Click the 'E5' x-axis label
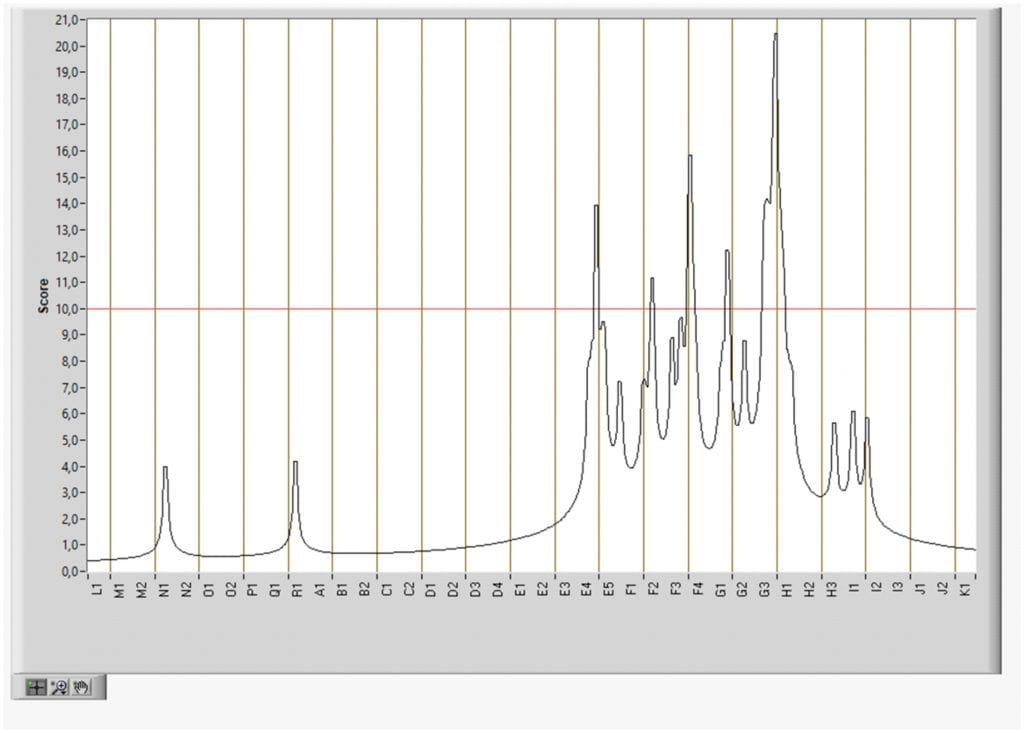1024x733 pixels. (609, 589)
